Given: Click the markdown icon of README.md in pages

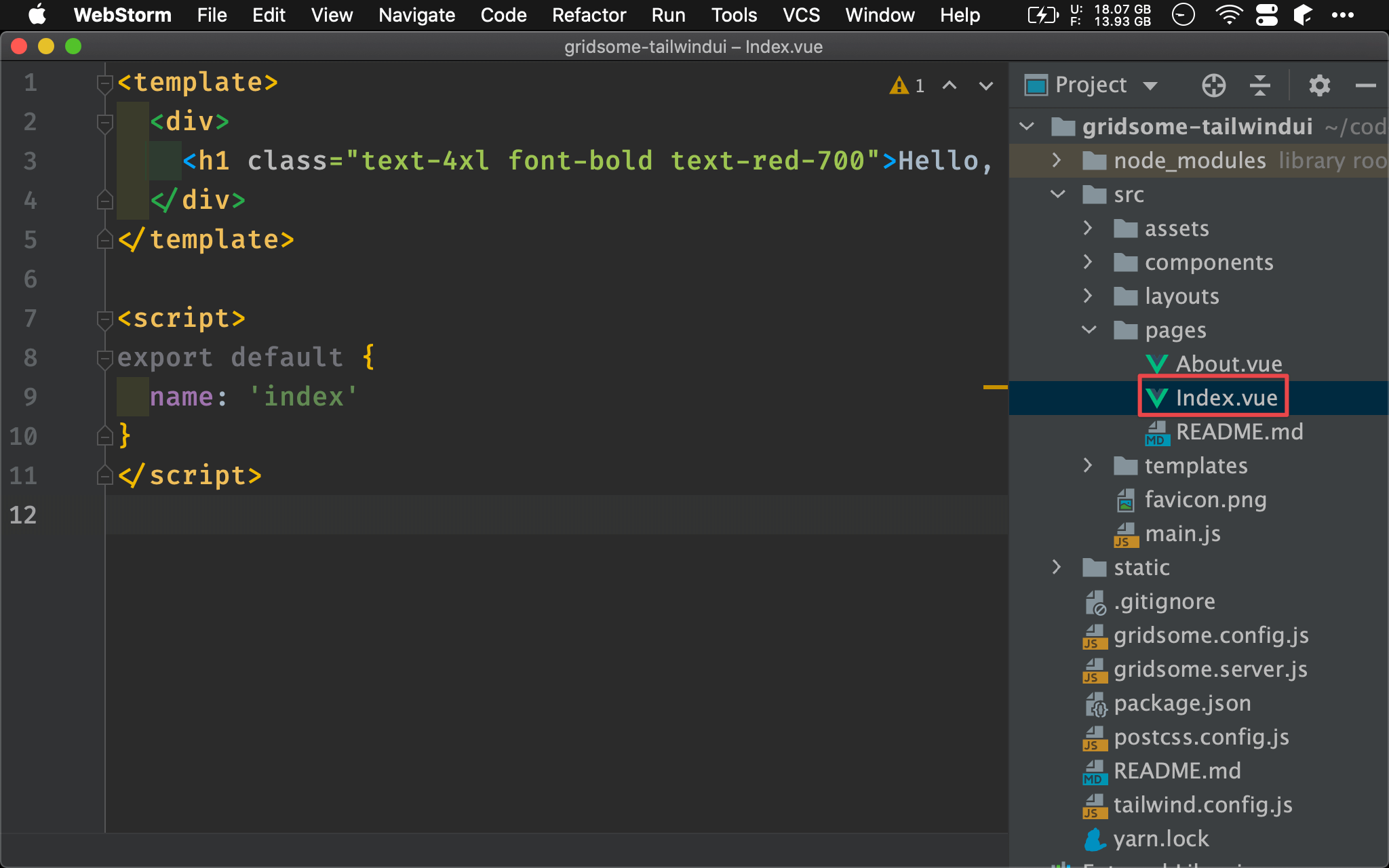Looking at the screenshot, I should pyautogui.click(x=1157, y=433).
